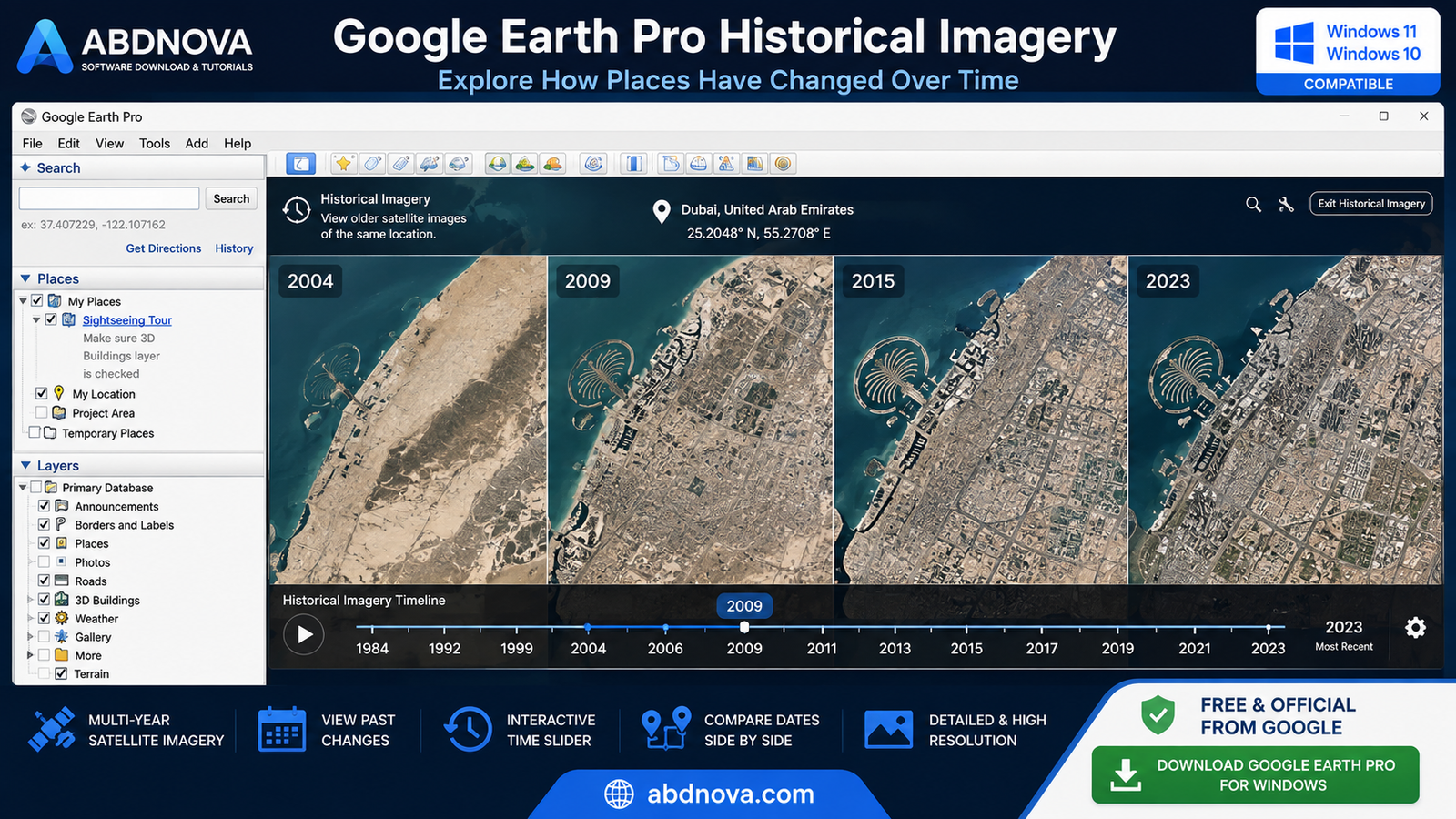The height and width of the screenshot is (819, 1456).
Task: Click the dome-shaped toolbar icon
Action: pos(699,164)
